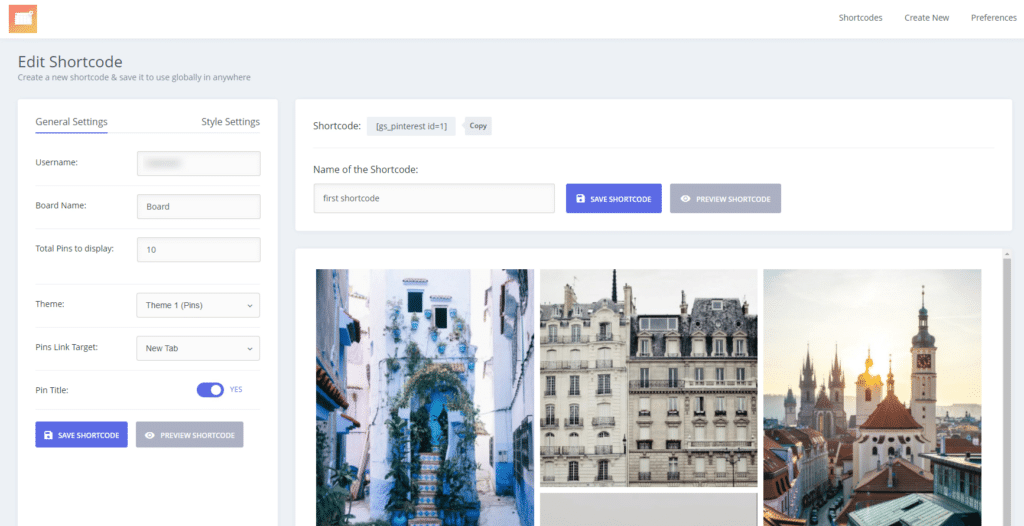1024x526 pixels.
Task: Click the YES label beside Pin Title
Action: click(236, 389)
